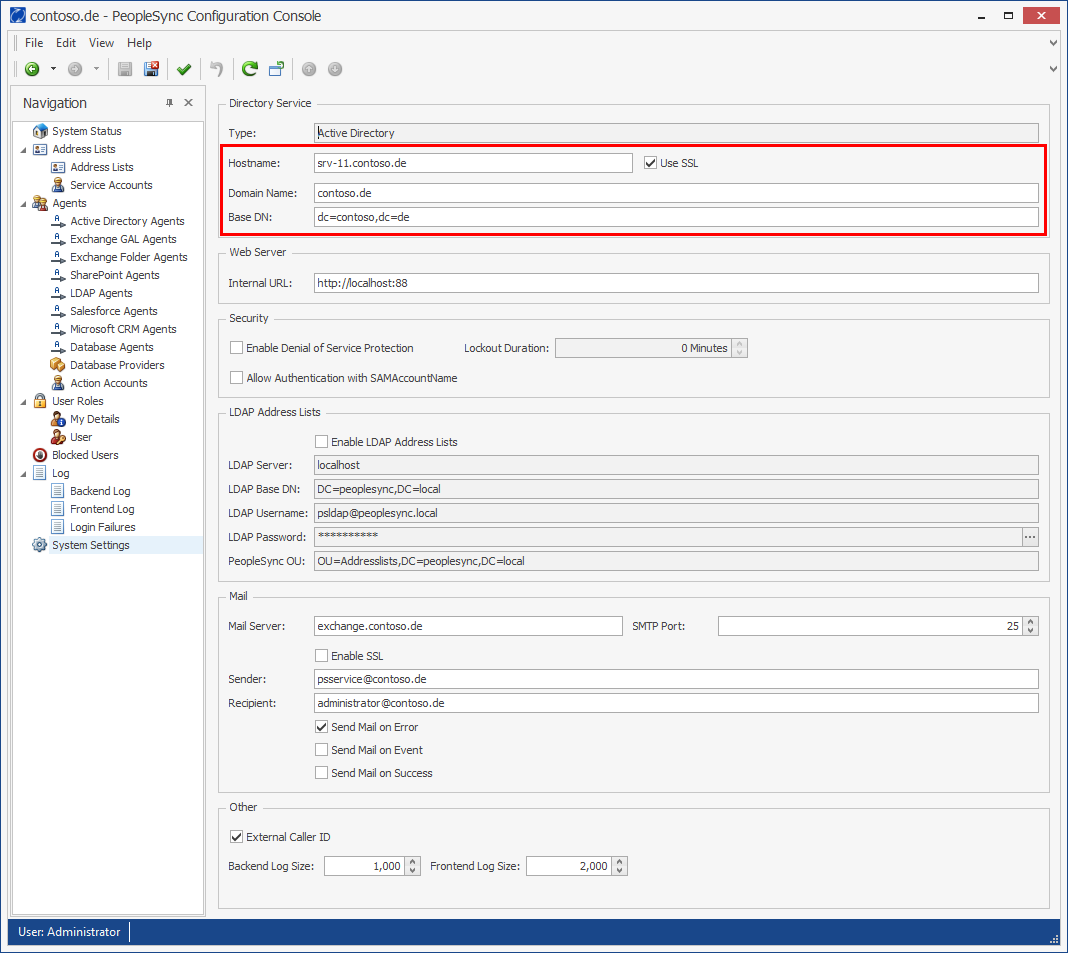Click the Save disk icon in toolbar
This screenshot has height=953, width=1068.
(x=125, y=69)
